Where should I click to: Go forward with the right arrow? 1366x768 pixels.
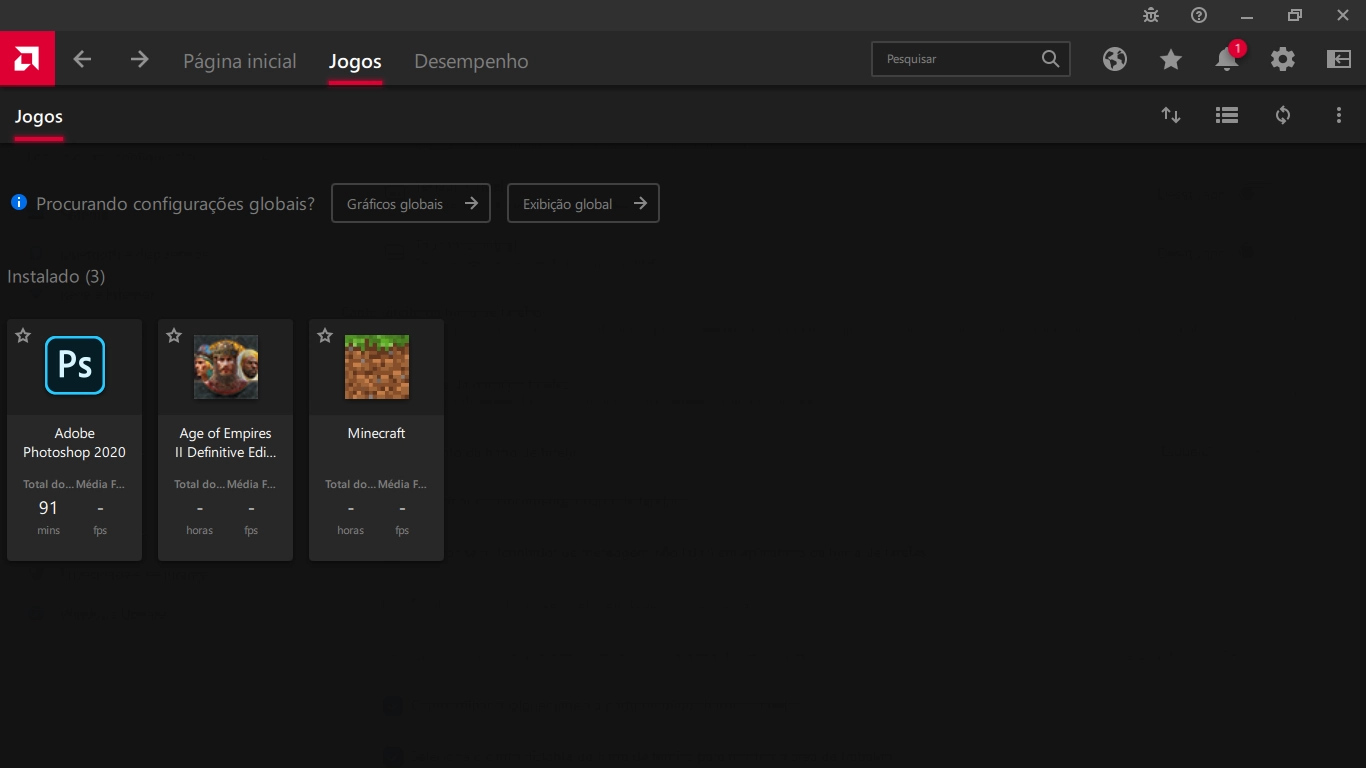[x=139, y=59]
